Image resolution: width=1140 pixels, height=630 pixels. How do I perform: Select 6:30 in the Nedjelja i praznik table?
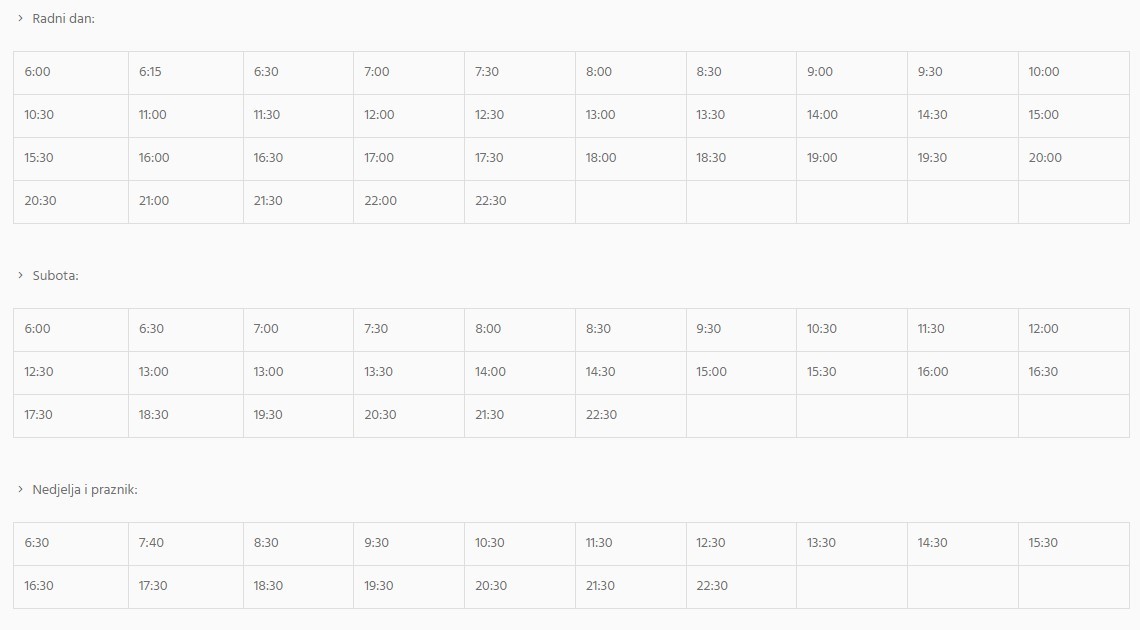click(37, 543)
